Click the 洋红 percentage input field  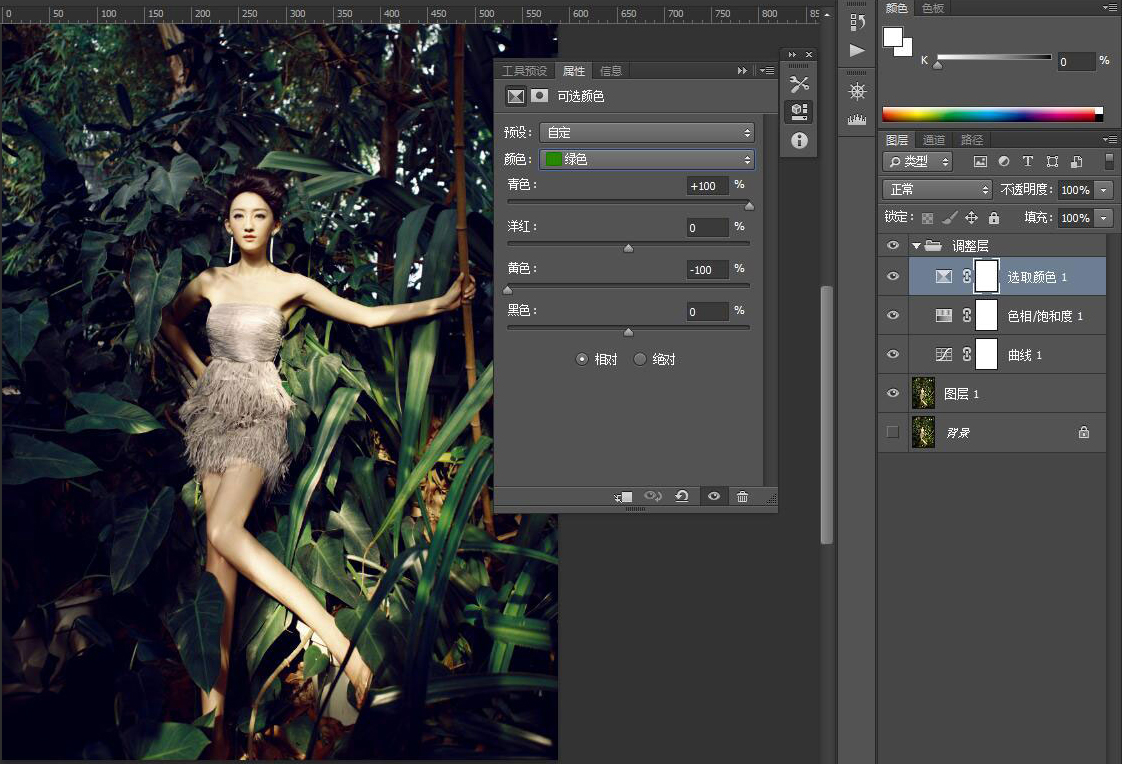707,228
